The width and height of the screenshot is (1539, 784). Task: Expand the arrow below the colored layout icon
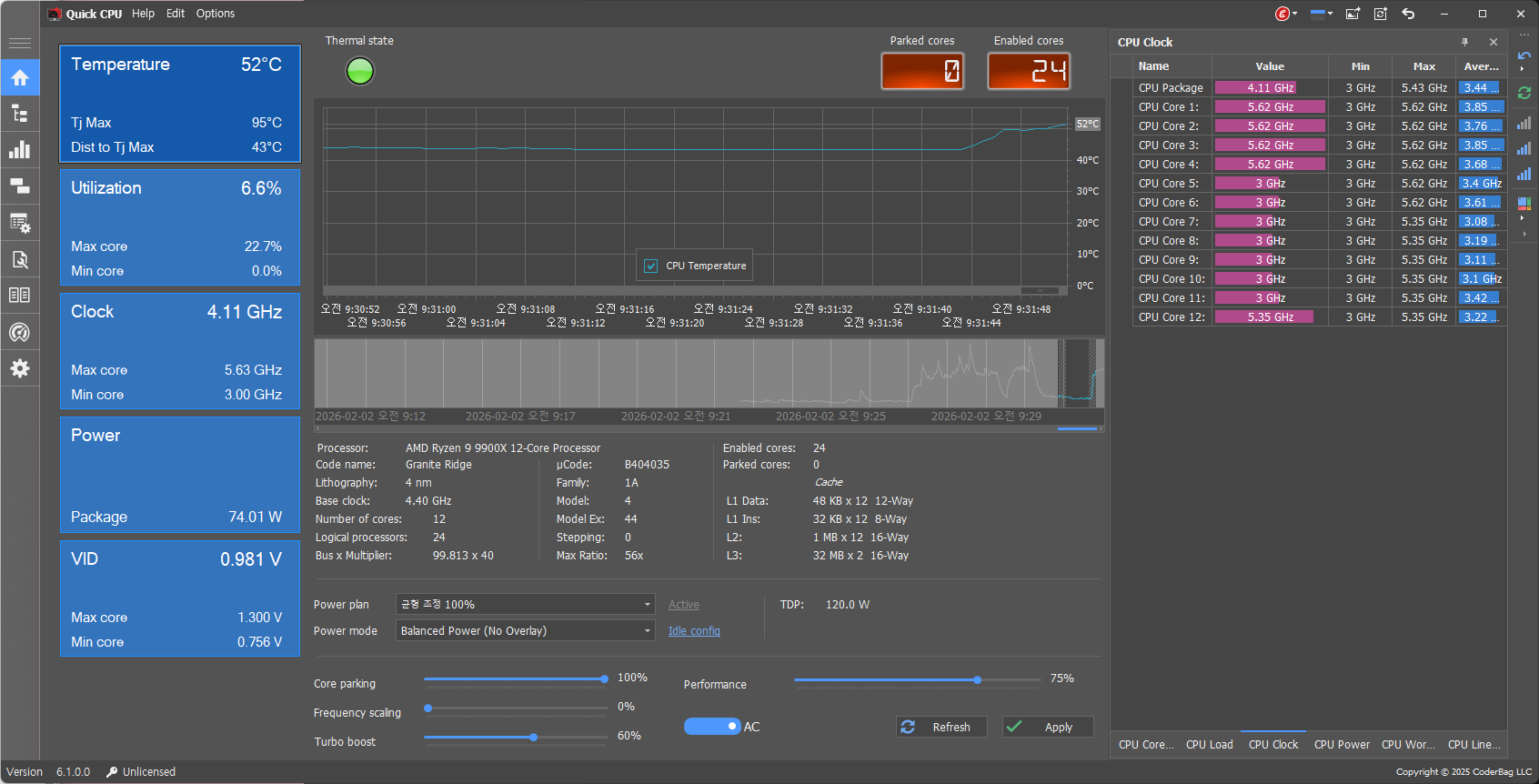[1522, 218]
